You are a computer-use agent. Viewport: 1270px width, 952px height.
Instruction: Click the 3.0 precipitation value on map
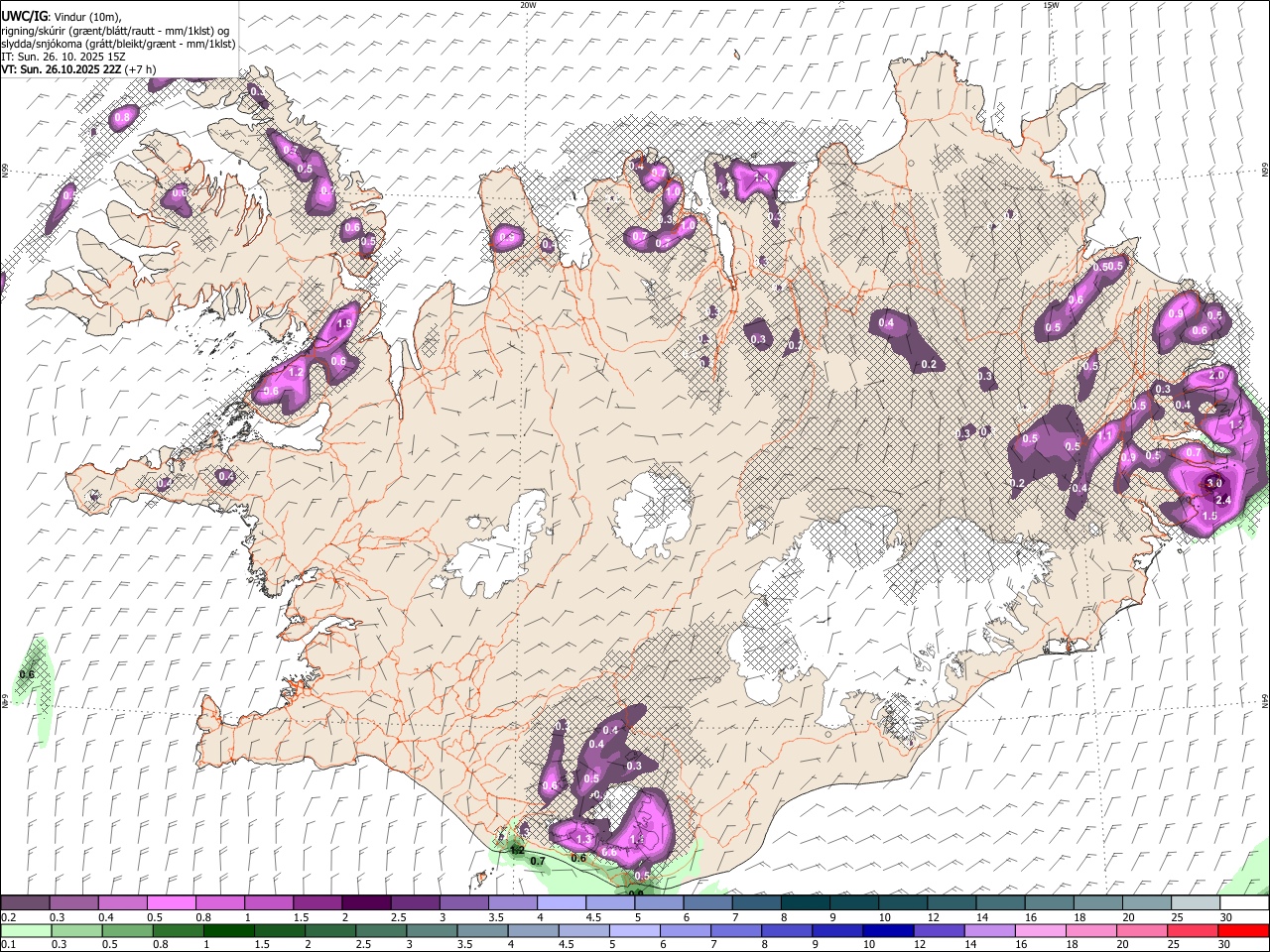click(1214, 484)
